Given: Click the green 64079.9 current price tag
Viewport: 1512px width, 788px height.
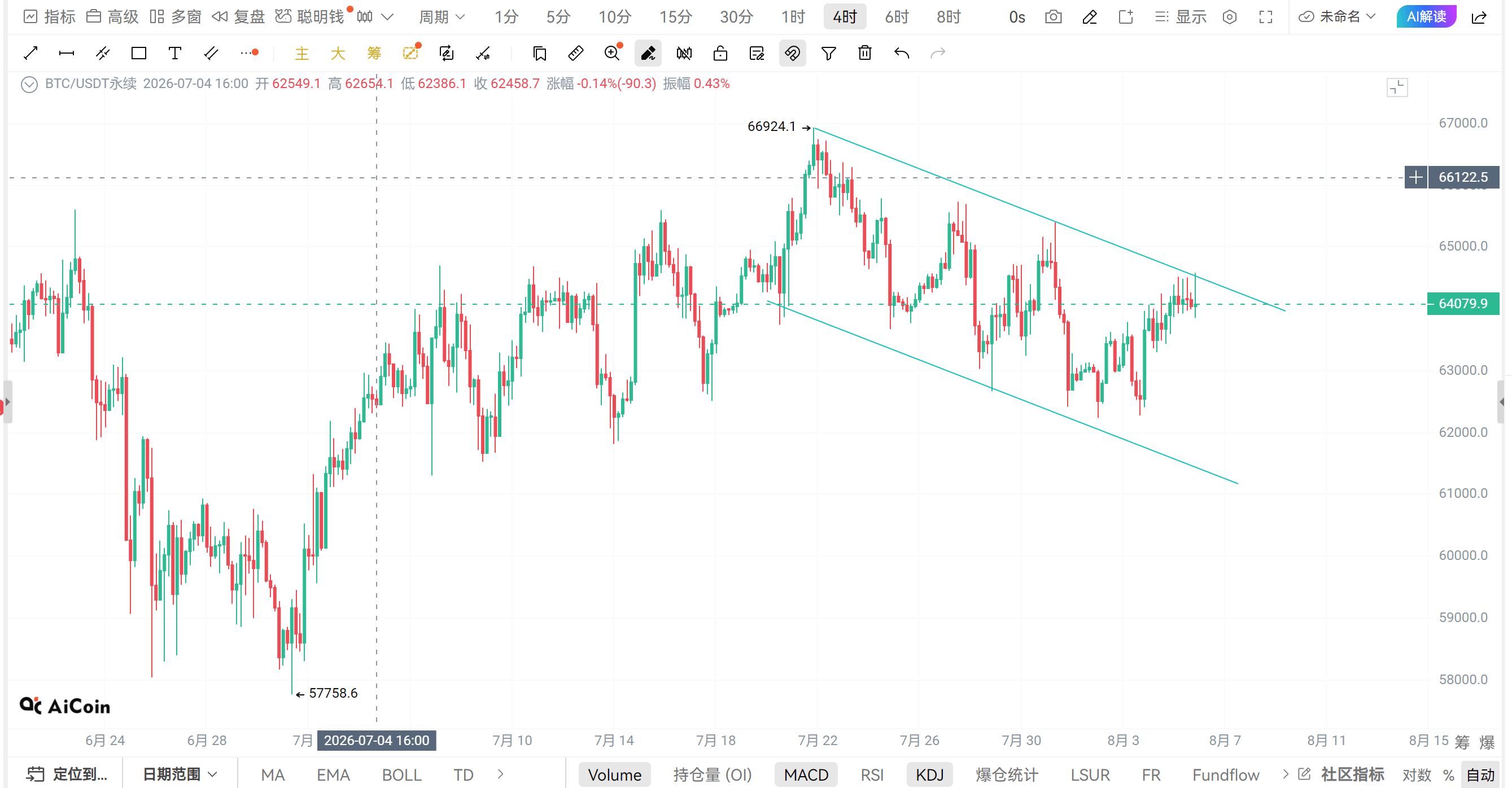Looking at the screenshot, I should click(1463, 304).
